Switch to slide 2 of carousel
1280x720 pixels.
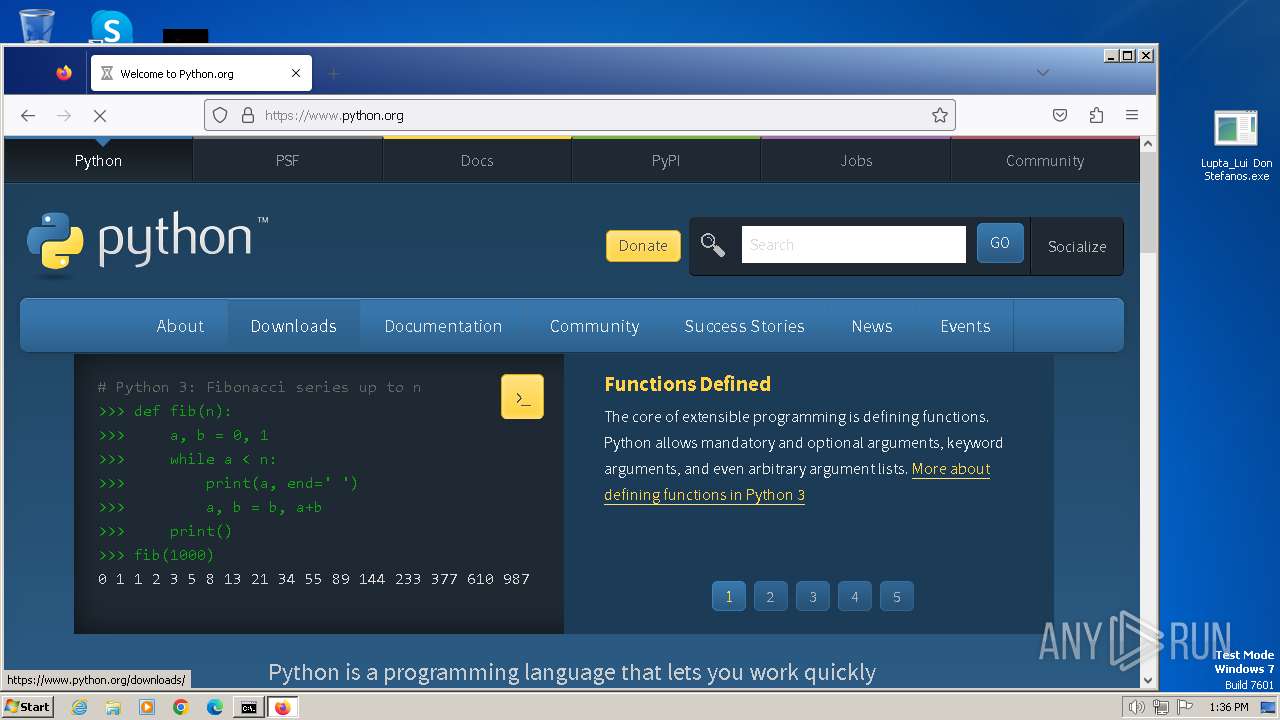pyautogui.click(x=770, y=597)
